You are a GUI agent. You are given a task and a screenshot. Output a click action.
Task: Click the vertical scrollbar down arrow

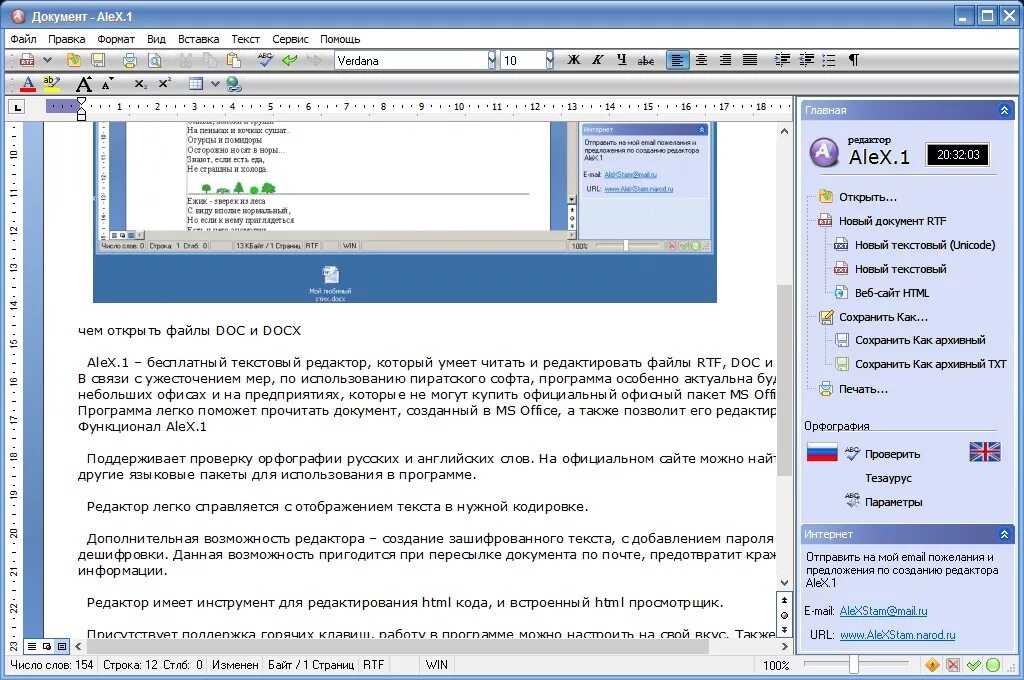pyautogui.click(x=784, y=583)
